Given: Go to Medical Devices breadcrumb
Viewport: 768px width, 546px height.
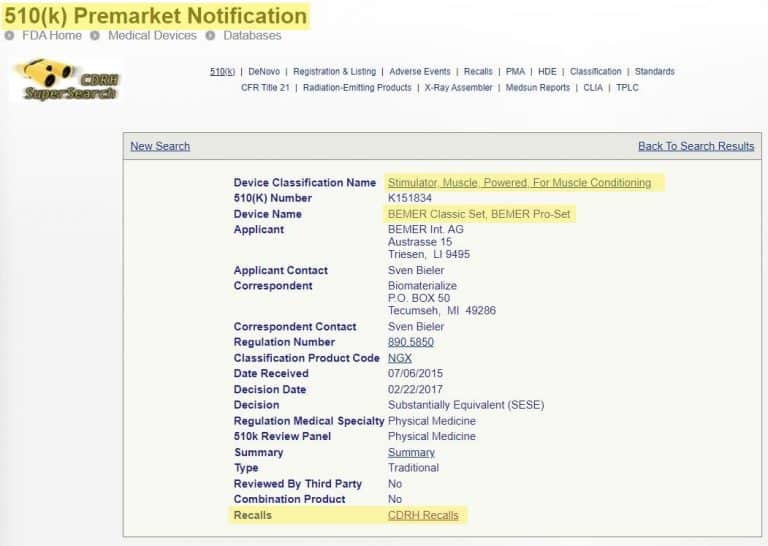Looking at the screenshot, I should [x=152, y=36].
